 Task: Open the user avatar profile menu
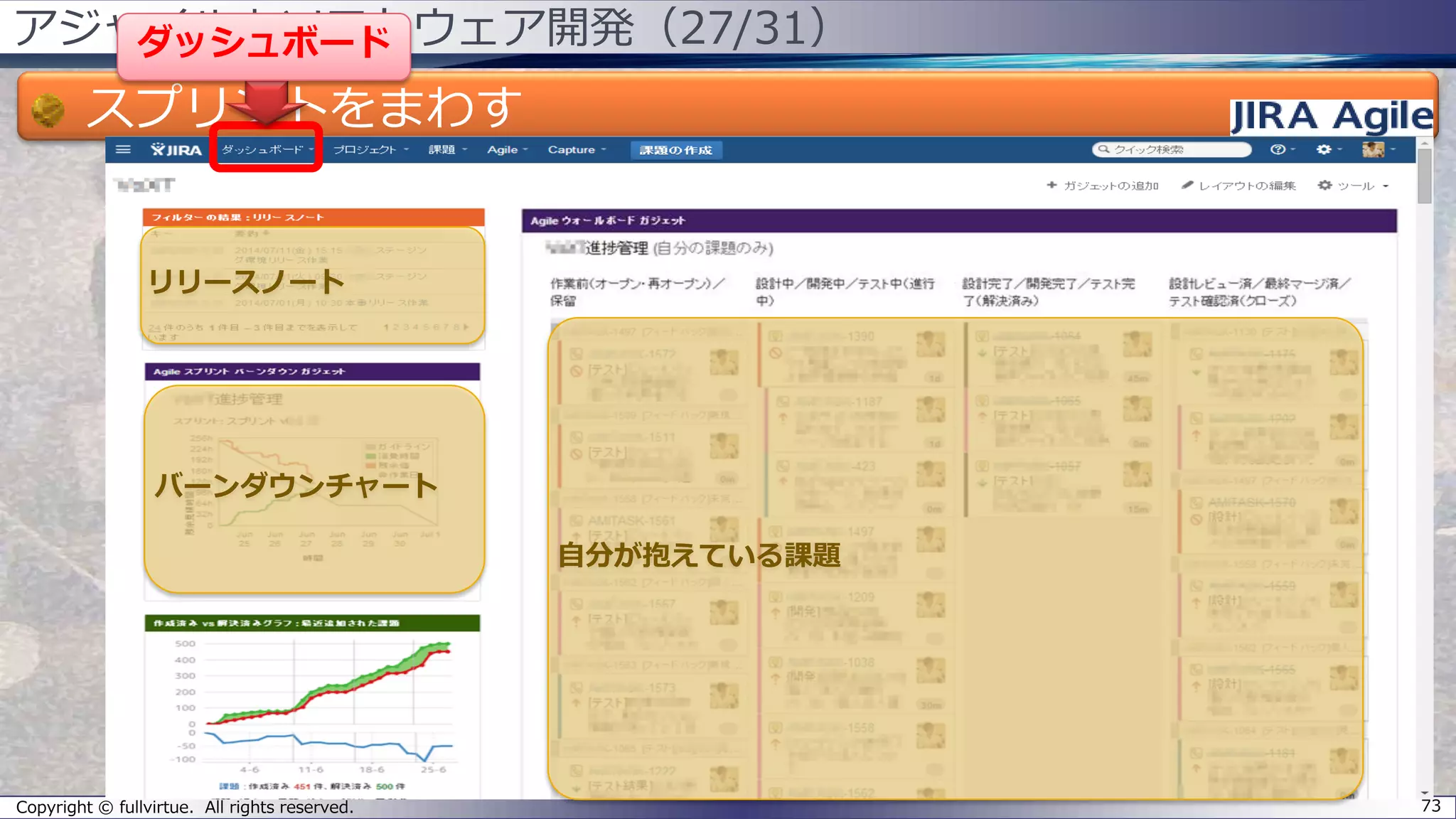[1378, 149]
